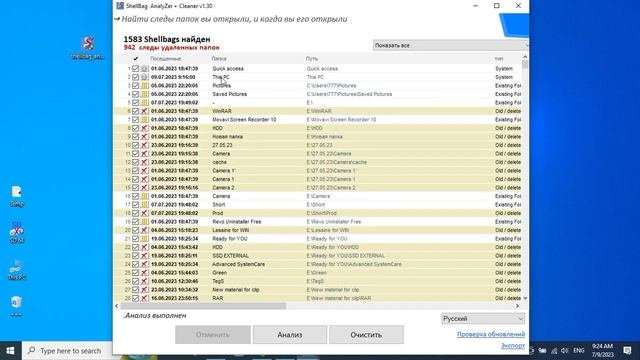Click the folder icon for Revo Uninstaller Free

(x=144, y=222)
